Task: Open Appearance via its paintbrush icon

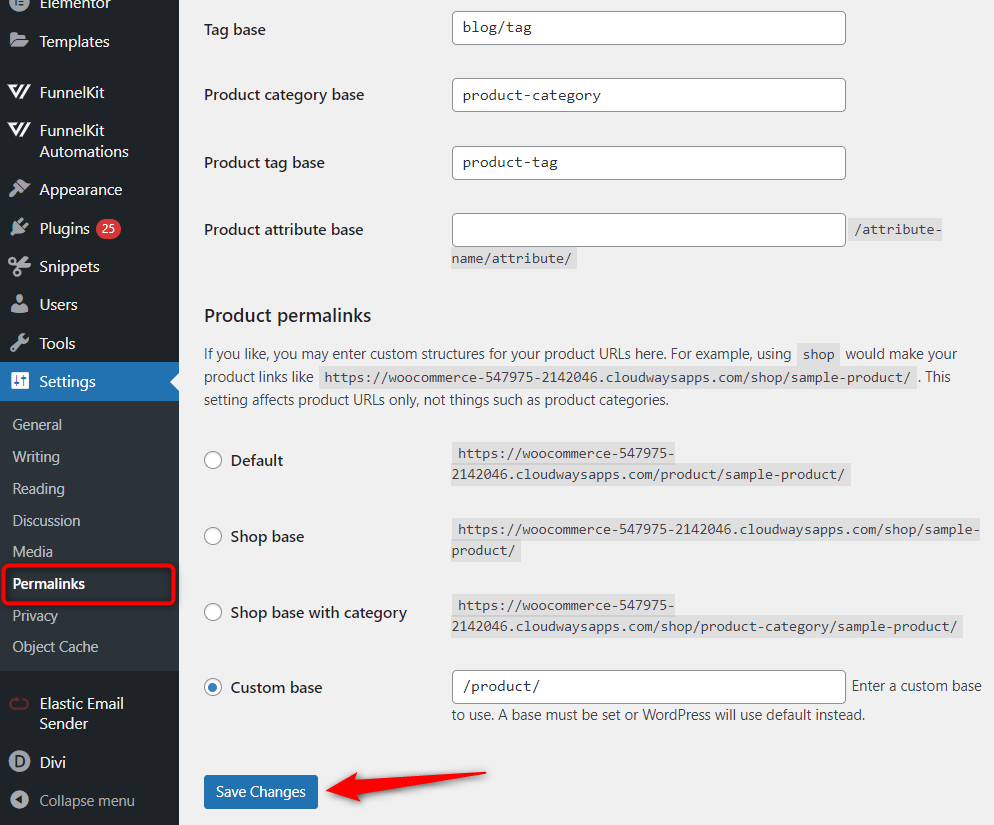Action: click(19, 189)
